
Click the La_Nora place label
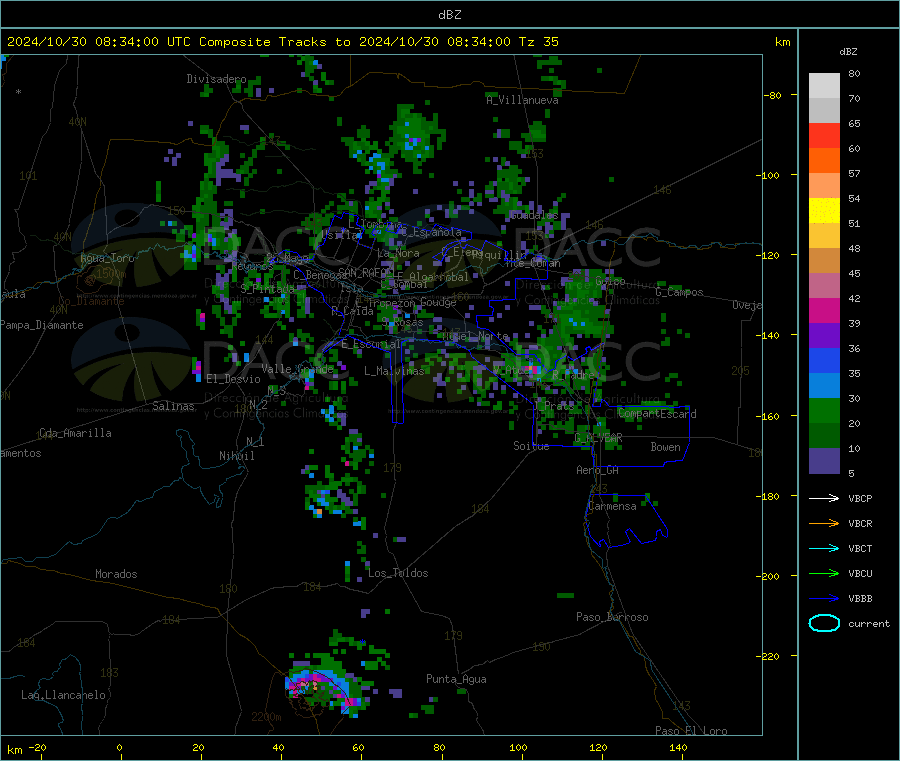point(398,253)
